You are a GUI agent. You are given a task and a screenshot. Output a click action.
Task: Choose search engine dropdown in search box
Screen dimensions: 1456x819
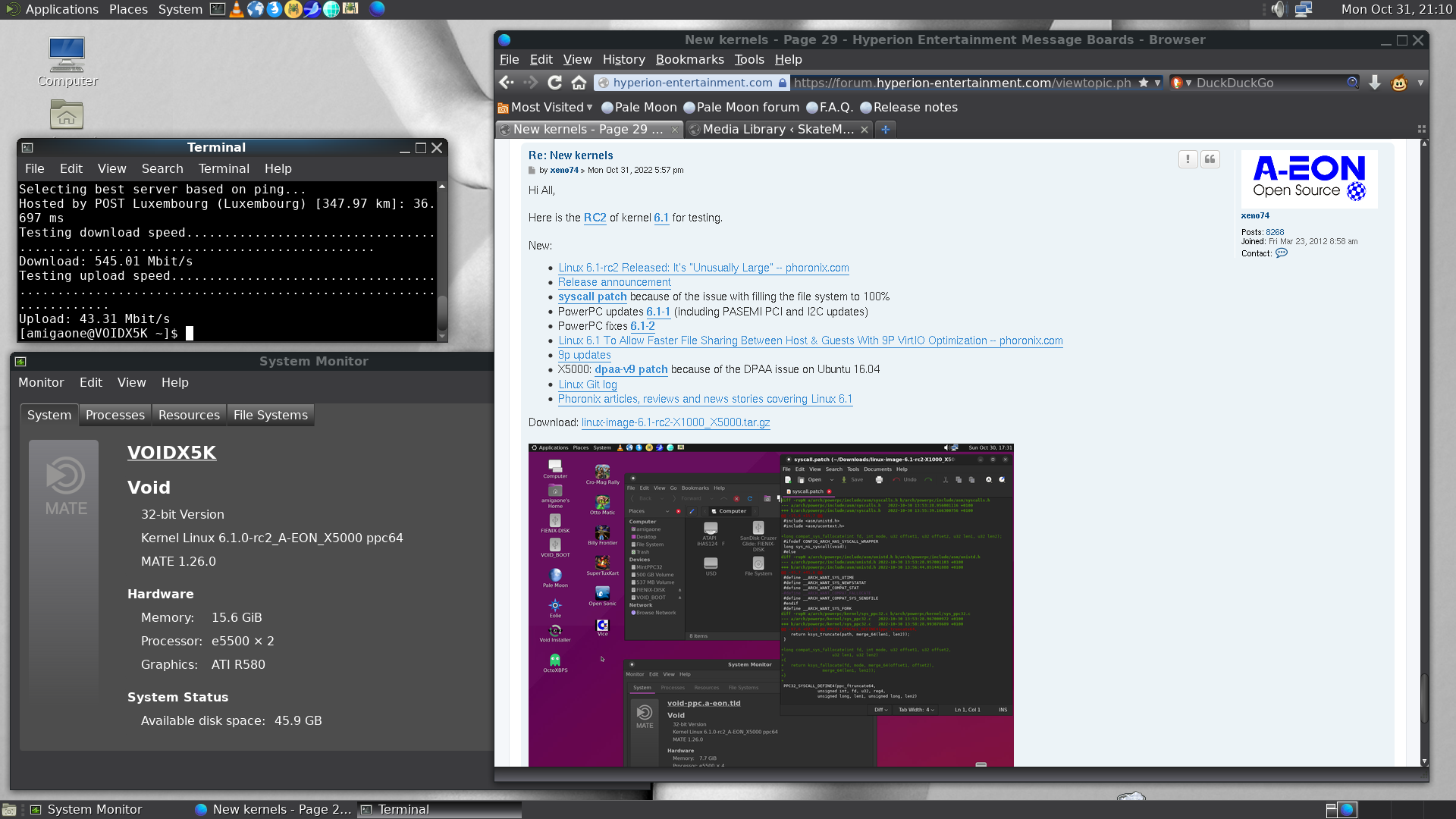(1188, 83)
